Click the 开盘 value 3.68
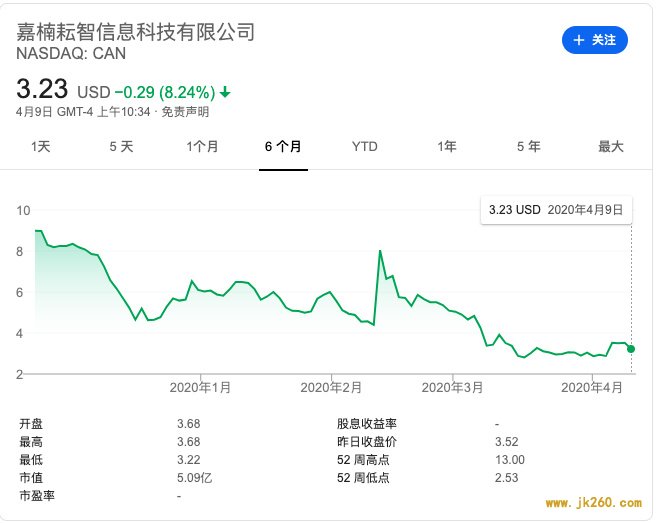 188,424
